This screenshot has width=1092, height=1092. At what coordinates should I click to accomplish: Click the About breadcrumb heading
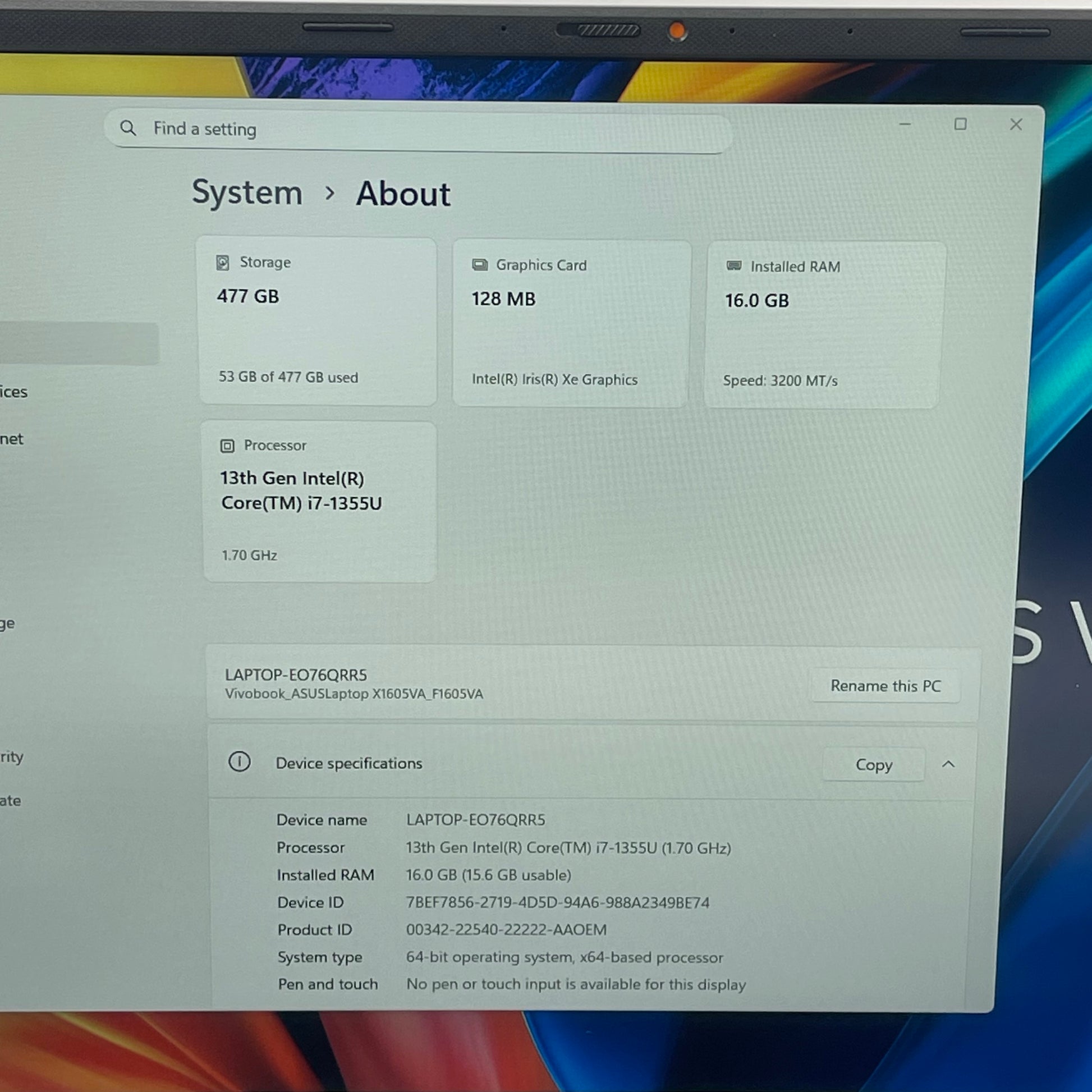(403, 194)
